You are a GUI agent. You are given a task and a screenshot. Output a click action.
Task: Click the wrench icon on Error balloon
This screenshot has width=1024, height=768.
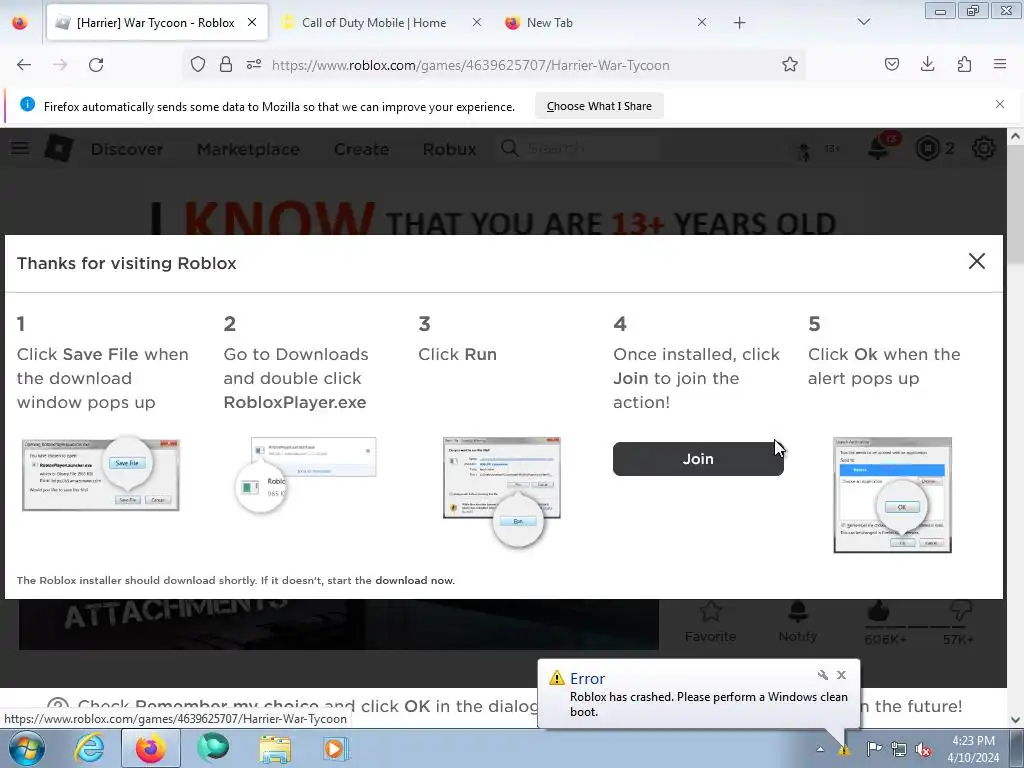coord(822,675)
